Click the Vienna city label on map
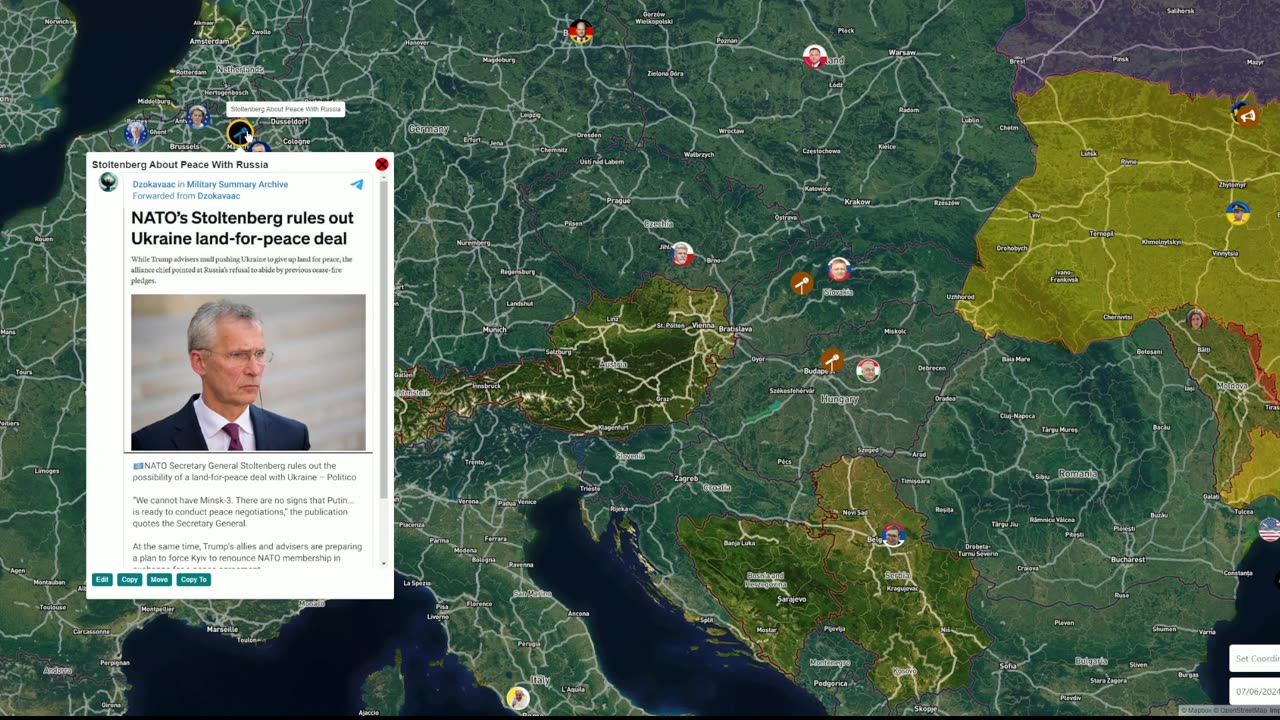 [704, 326]
